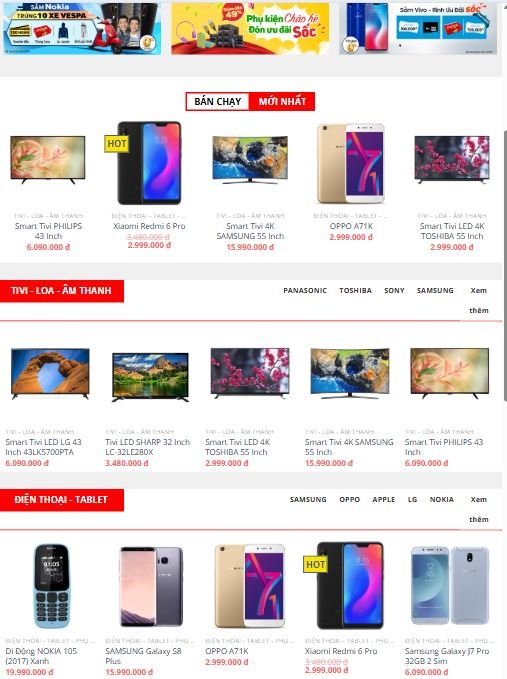Filter phones by APPLE brand
Viewport: 507px width, 679px height.
pyautogui.click(x=384, y=499)
